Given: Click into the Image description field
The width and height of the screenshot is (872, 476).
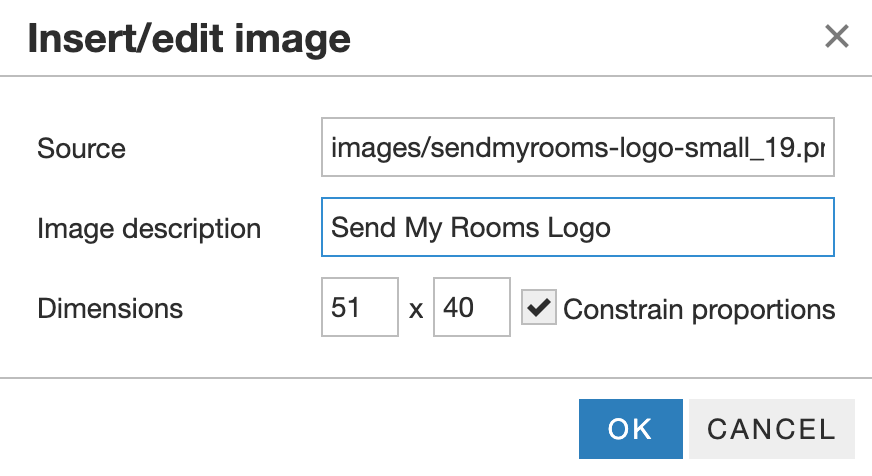Looking at the screenshot, I should click(578, 228).
